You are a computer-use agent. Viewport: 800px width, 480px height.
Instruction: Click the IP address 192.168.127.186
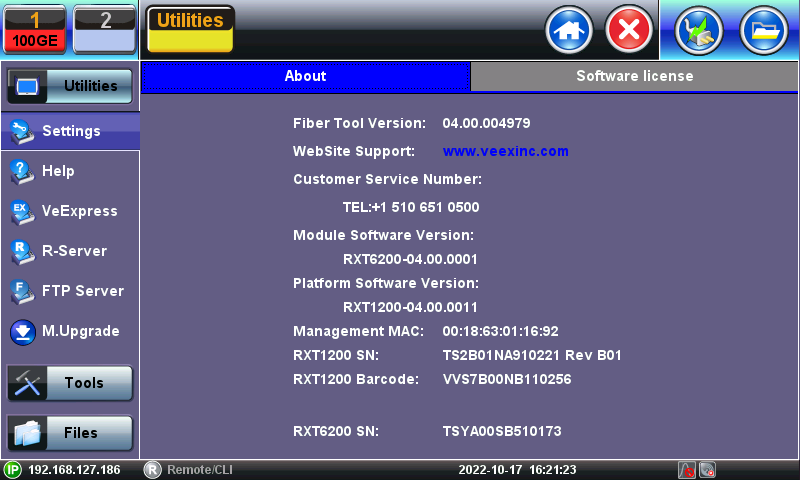[x=74, y=470]
